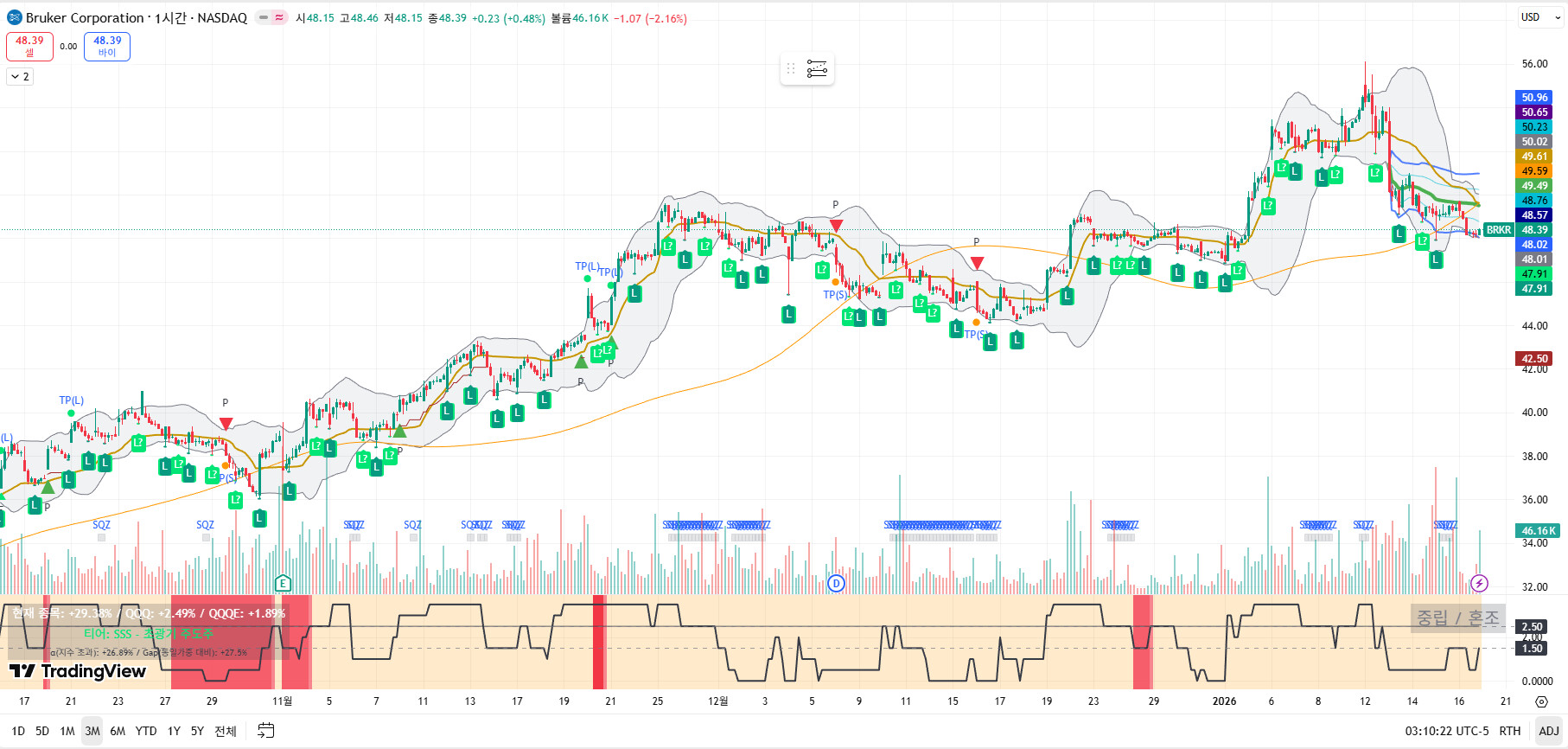This screenshot has width=1568, height=749.
Task: Click the 50.96 blue price label
Action: click(1534, 98)
